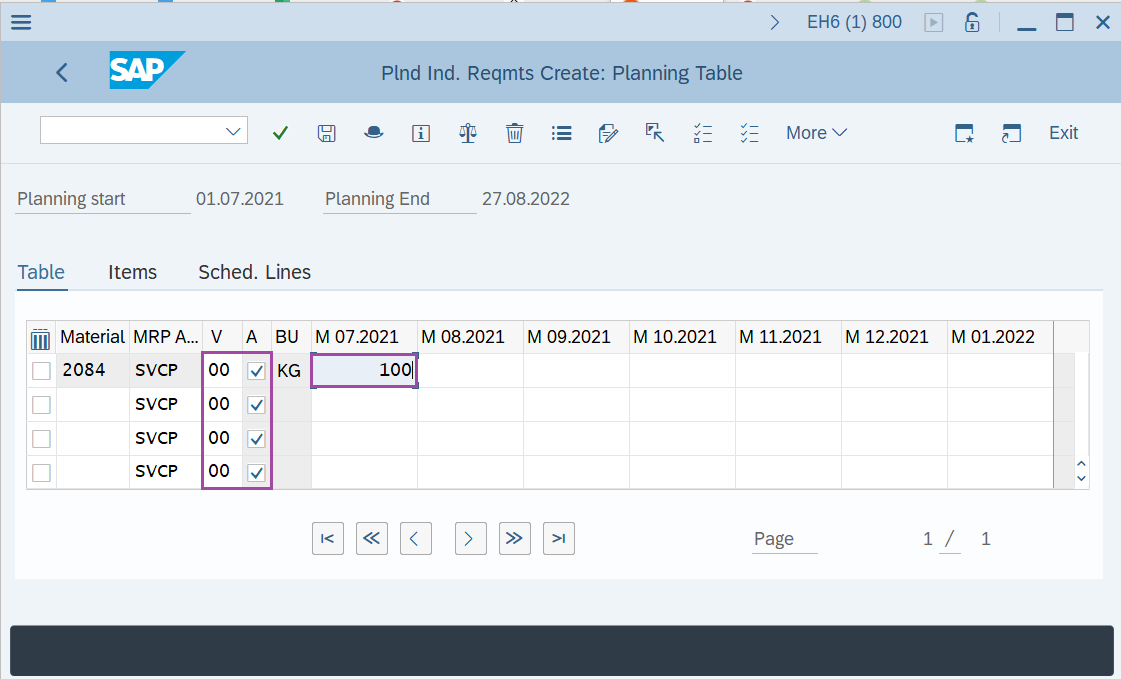Click the Exit button

1063,133
